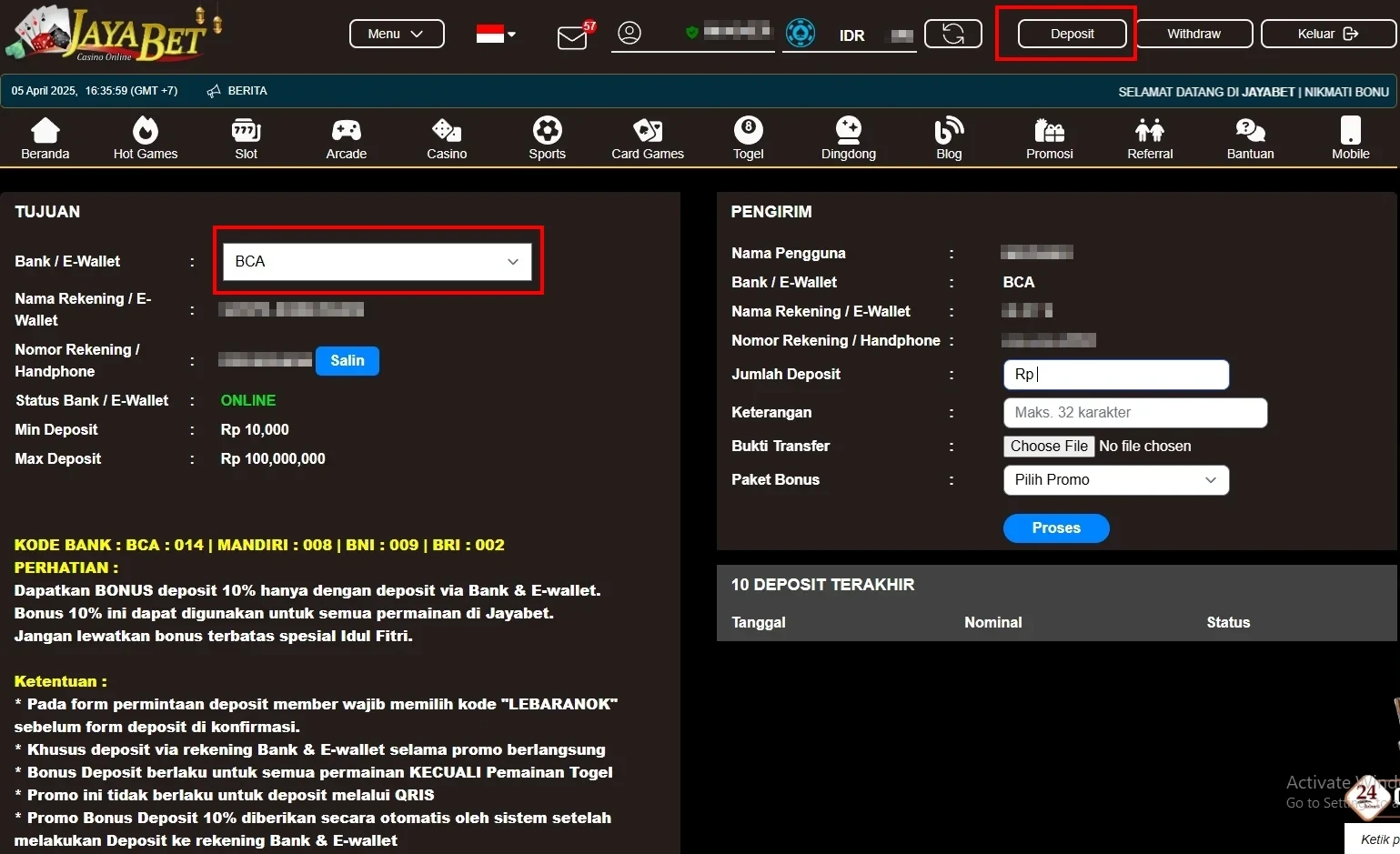Image resolution: width=1400 pixels, height=854 pixels.
Task: Click the Sports soccer ball icon
Action: pos(548,131)
